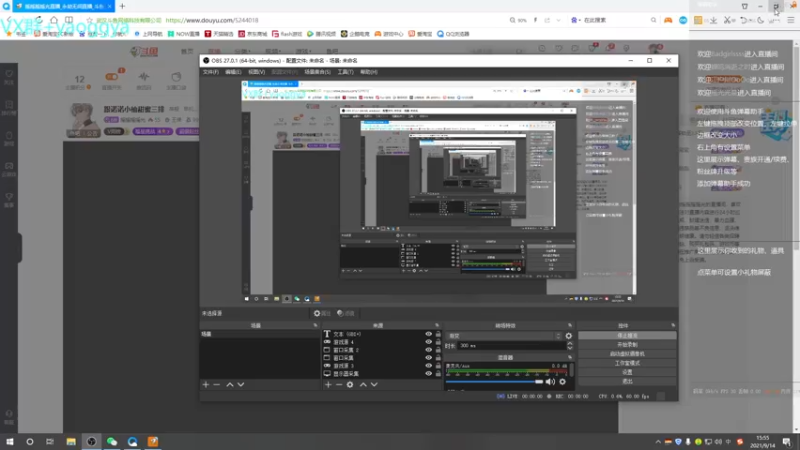Move the selected source up
800x450 pixels.
363,385
